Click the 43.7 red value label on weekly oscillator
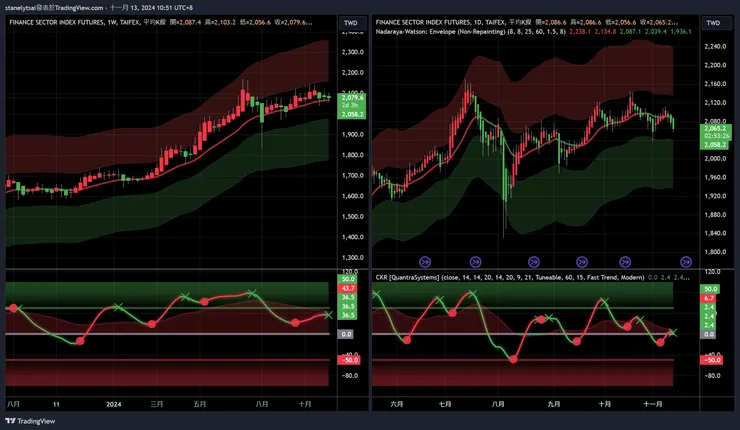 point(348,288)
